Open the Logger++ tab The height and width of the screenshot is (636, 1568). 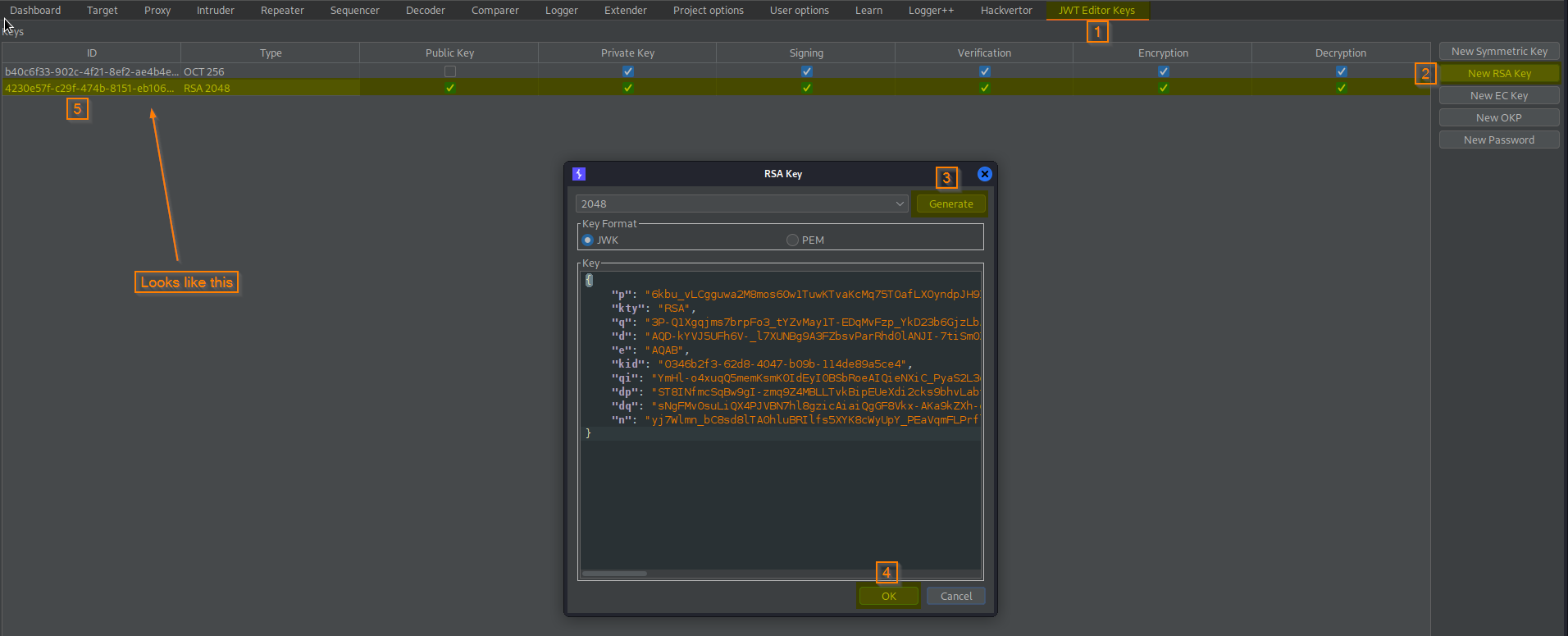pos(932,11)
